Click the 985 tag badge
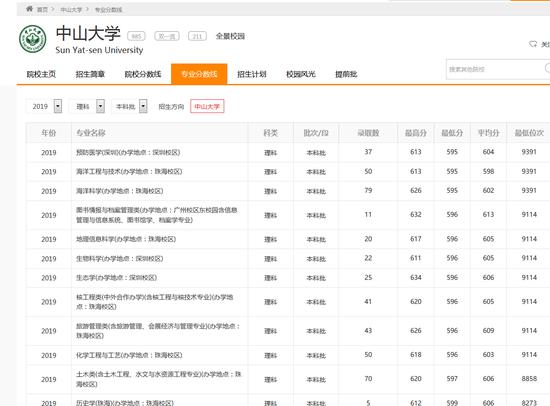The width and height of the screenshot is (550, 406). click(x=136, y=36)
